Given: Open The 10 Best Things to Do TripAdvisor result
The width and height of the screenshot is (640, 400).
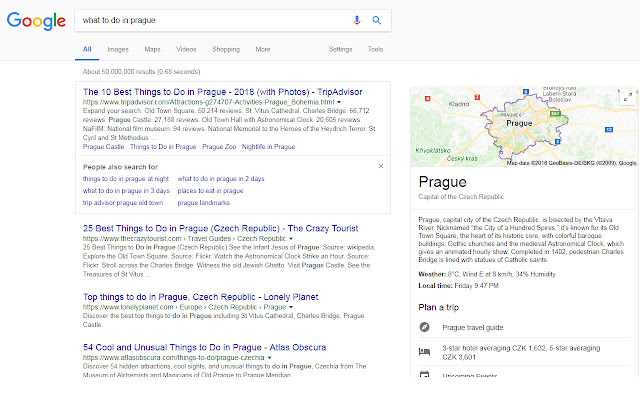Looking at the screenshot, I should click(222, 92).
